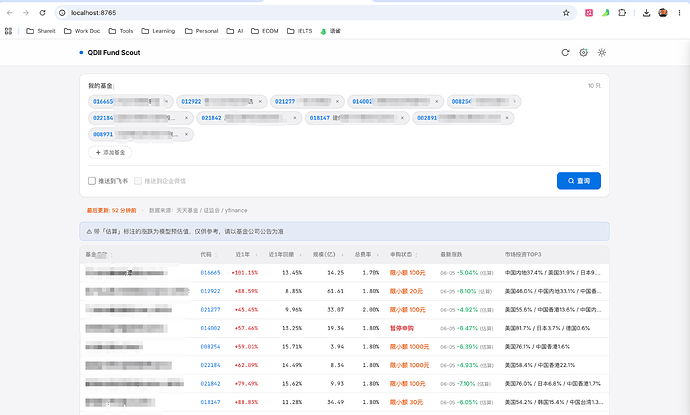Remove fund tag 008971

pyautogui.click(x=186, y=134)
